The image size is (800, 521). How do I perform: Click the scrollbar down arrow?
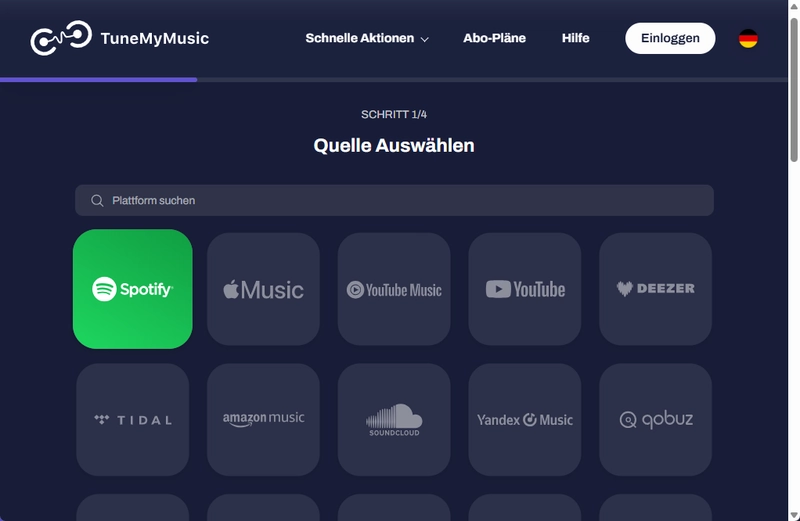pyautogui.click(x=794, y=515)
